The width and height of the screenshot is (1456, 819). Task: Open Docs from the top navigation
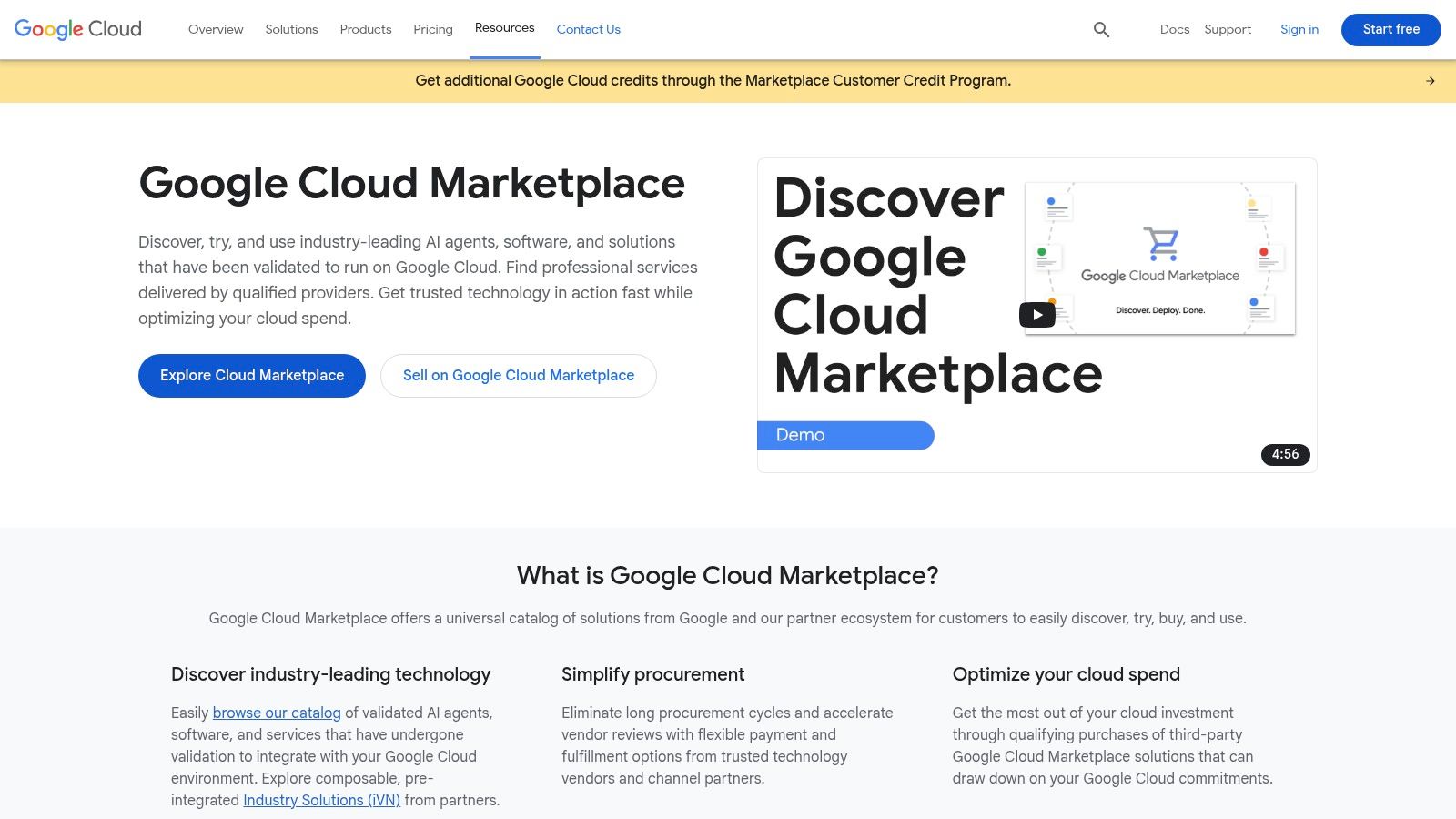click(x=1175, y=29)
